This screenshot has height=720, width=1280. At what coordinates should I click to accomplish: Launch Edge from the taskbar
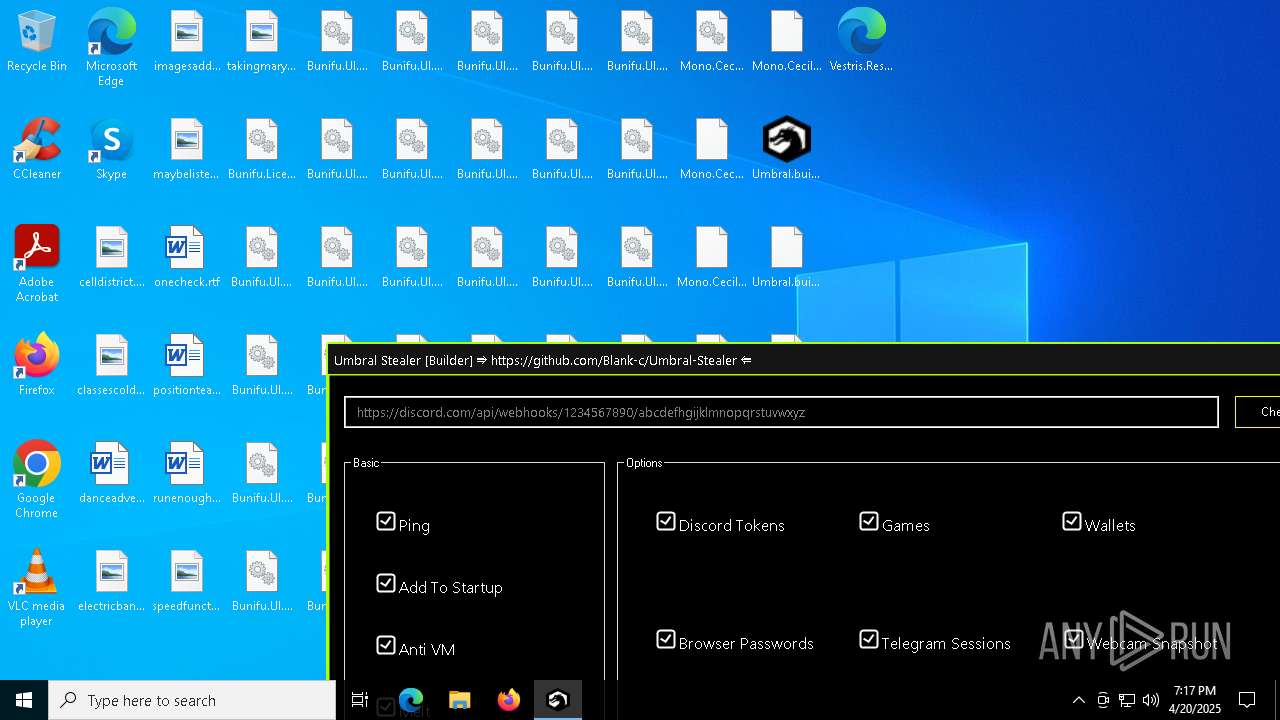click(x=411, y=700)
